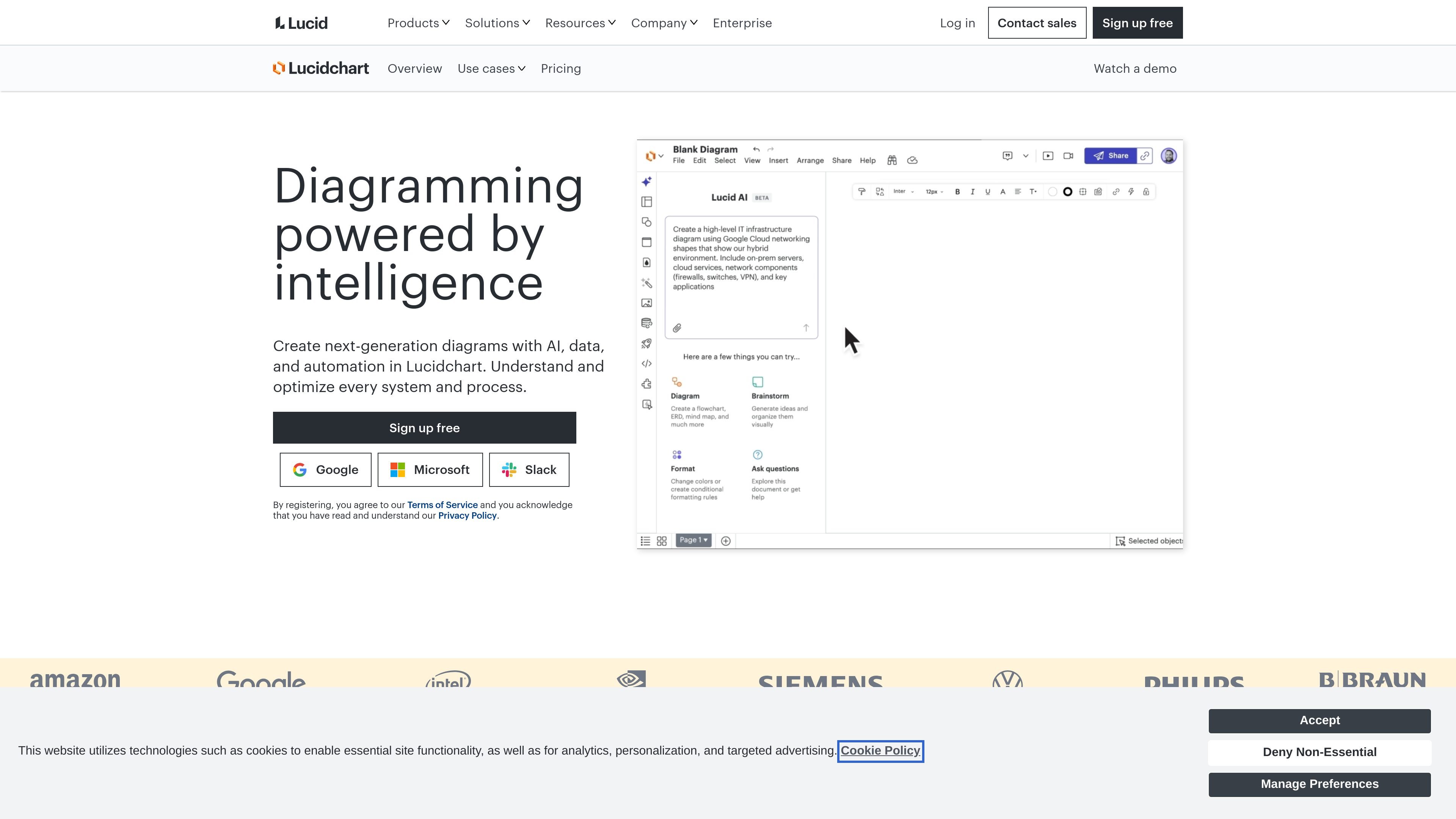Expand the chevron next to comments icon

1025,156
